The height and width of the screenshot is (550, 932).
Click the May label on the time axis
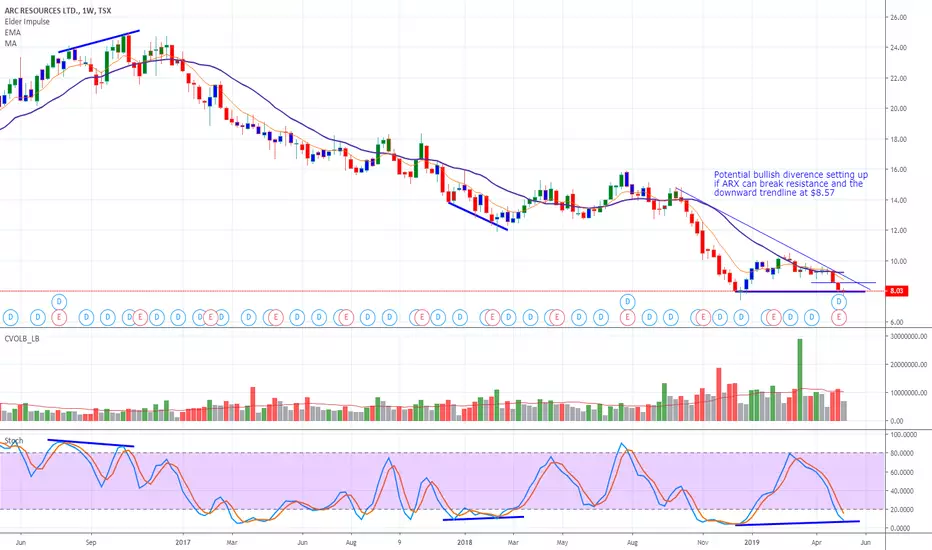562,542
